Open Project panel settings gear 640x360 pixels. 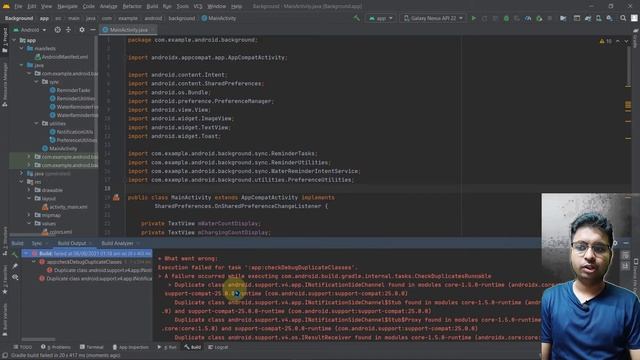(x=82, y=30)
